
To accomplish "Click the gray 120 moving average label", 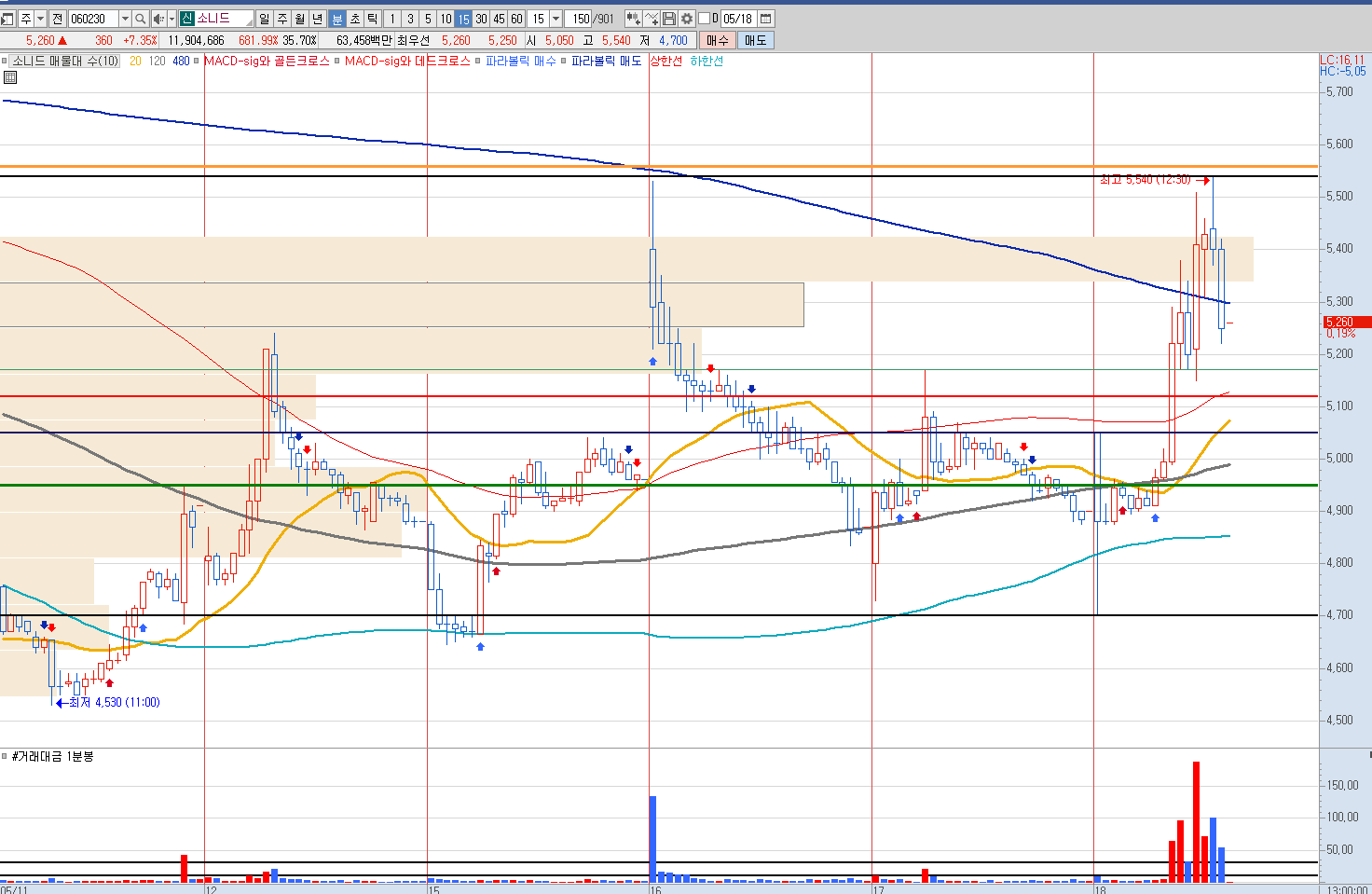I will 157,61.
